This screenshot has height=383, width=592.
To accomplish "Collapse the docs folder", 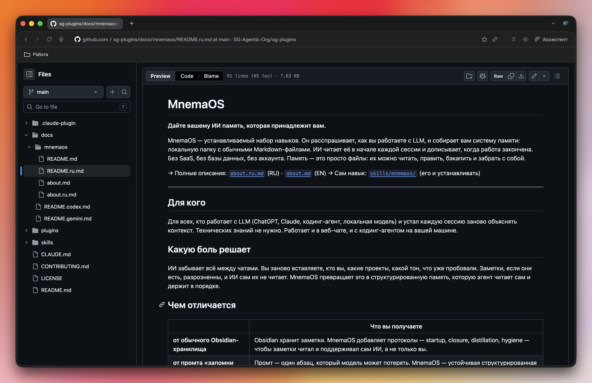I will click(26, 135).
